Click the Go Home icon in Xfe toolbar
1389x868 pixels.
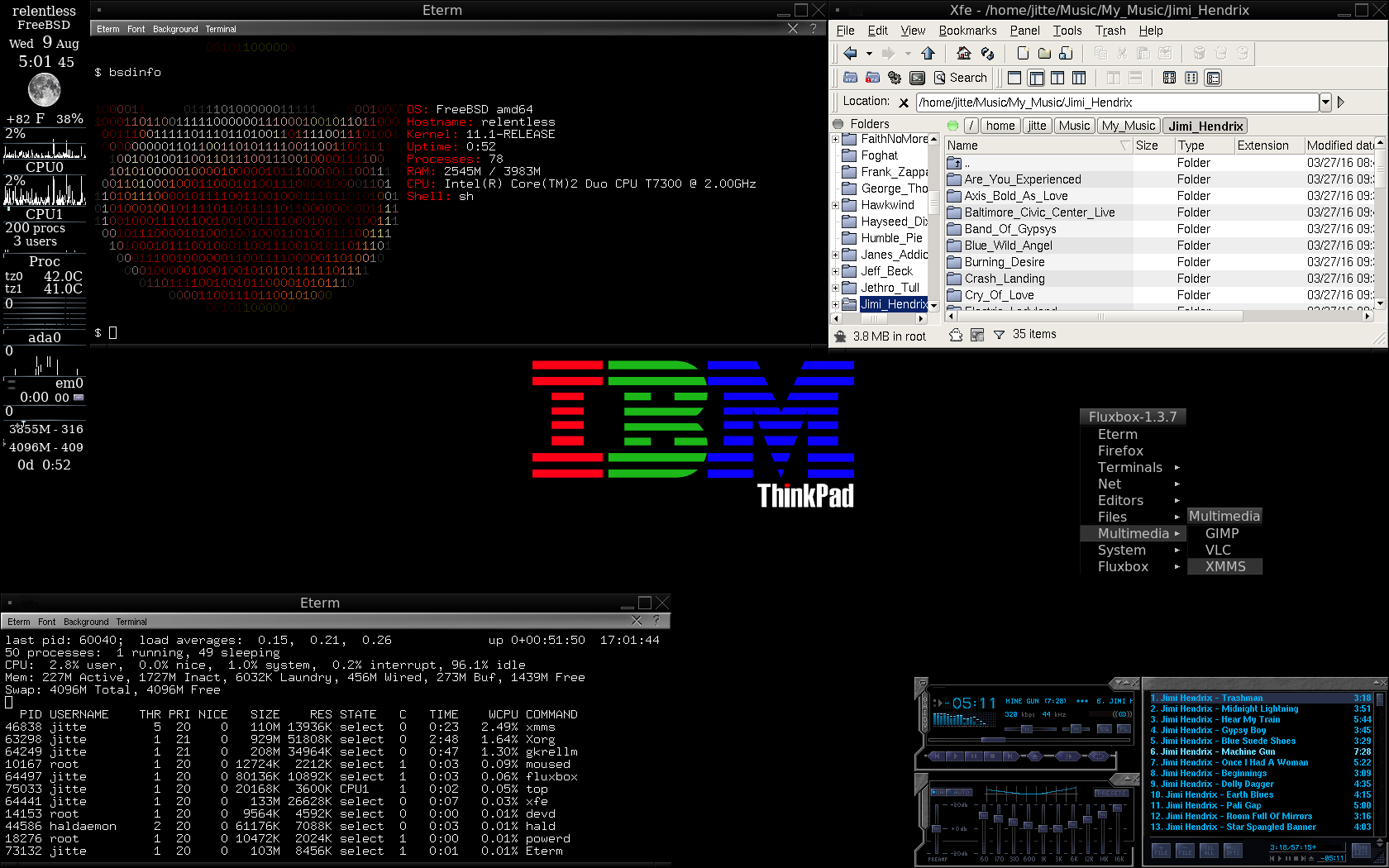tap(963, 54)
